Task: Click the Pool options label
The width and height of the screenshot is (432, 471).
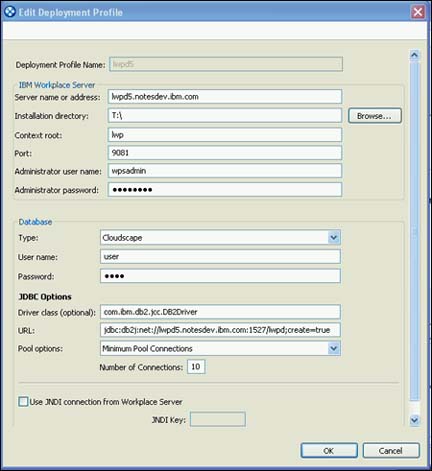Action: (40, 349)
